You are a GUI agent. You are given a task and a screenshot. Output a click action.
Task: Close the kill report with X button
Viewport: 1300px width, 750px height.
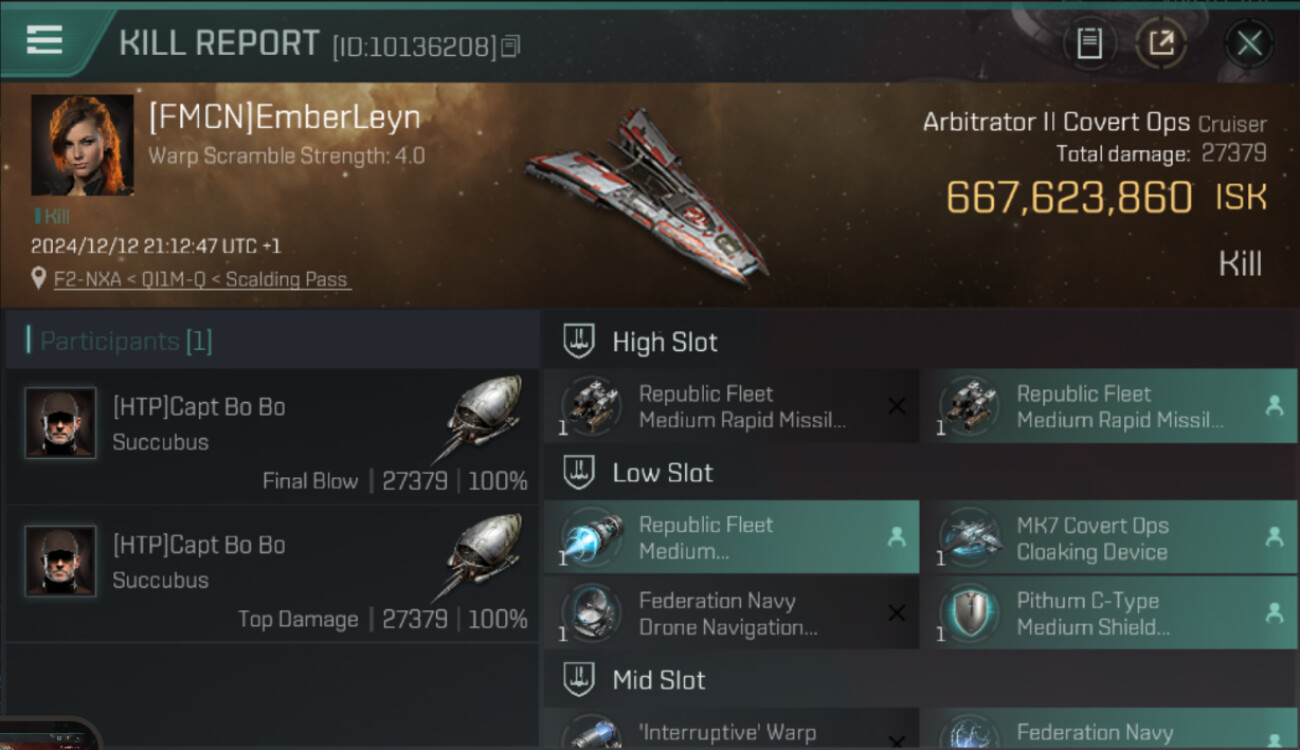[x=1248, y=43]
